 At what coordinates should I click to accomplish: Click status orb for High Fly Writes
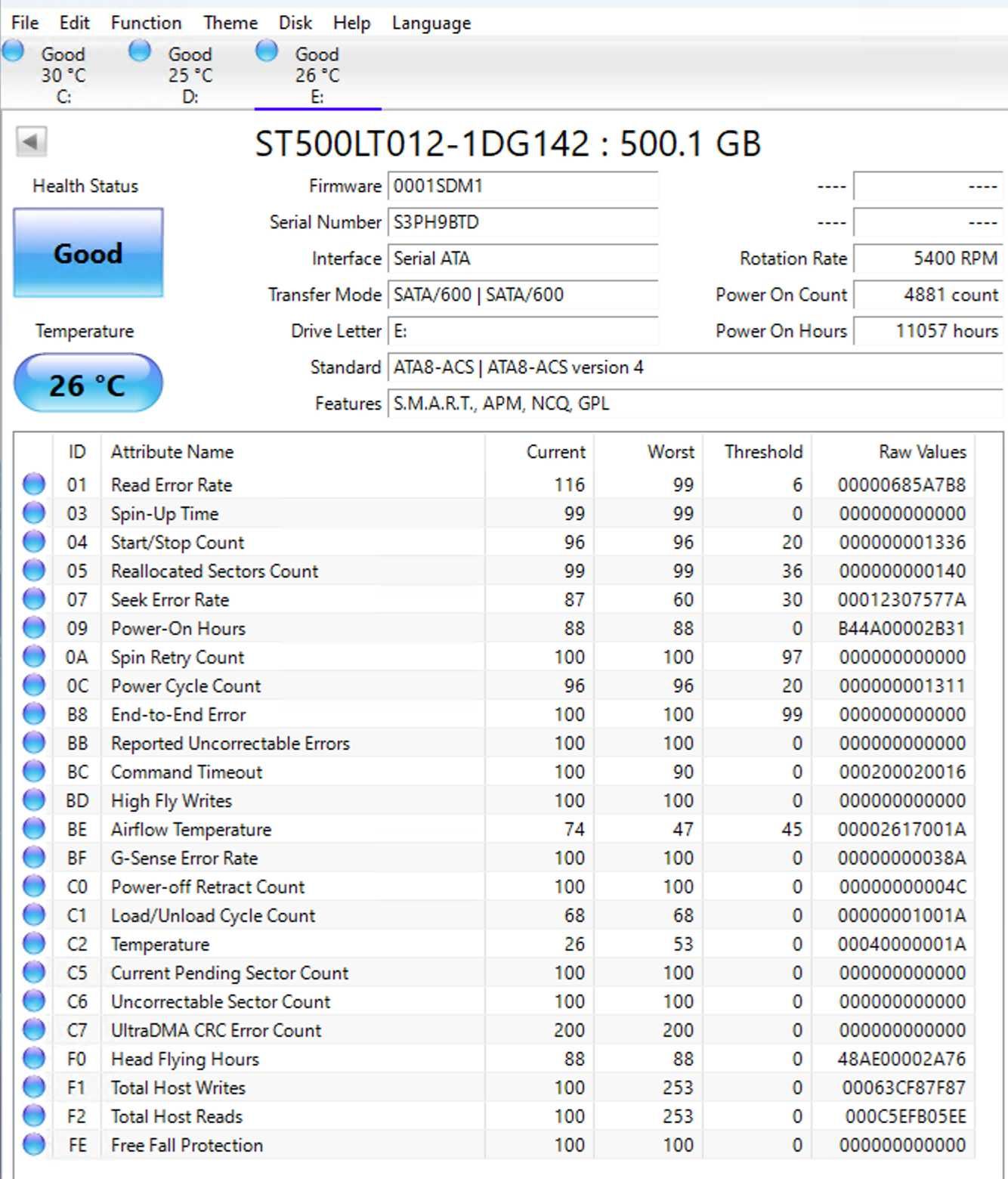point(34,800)
